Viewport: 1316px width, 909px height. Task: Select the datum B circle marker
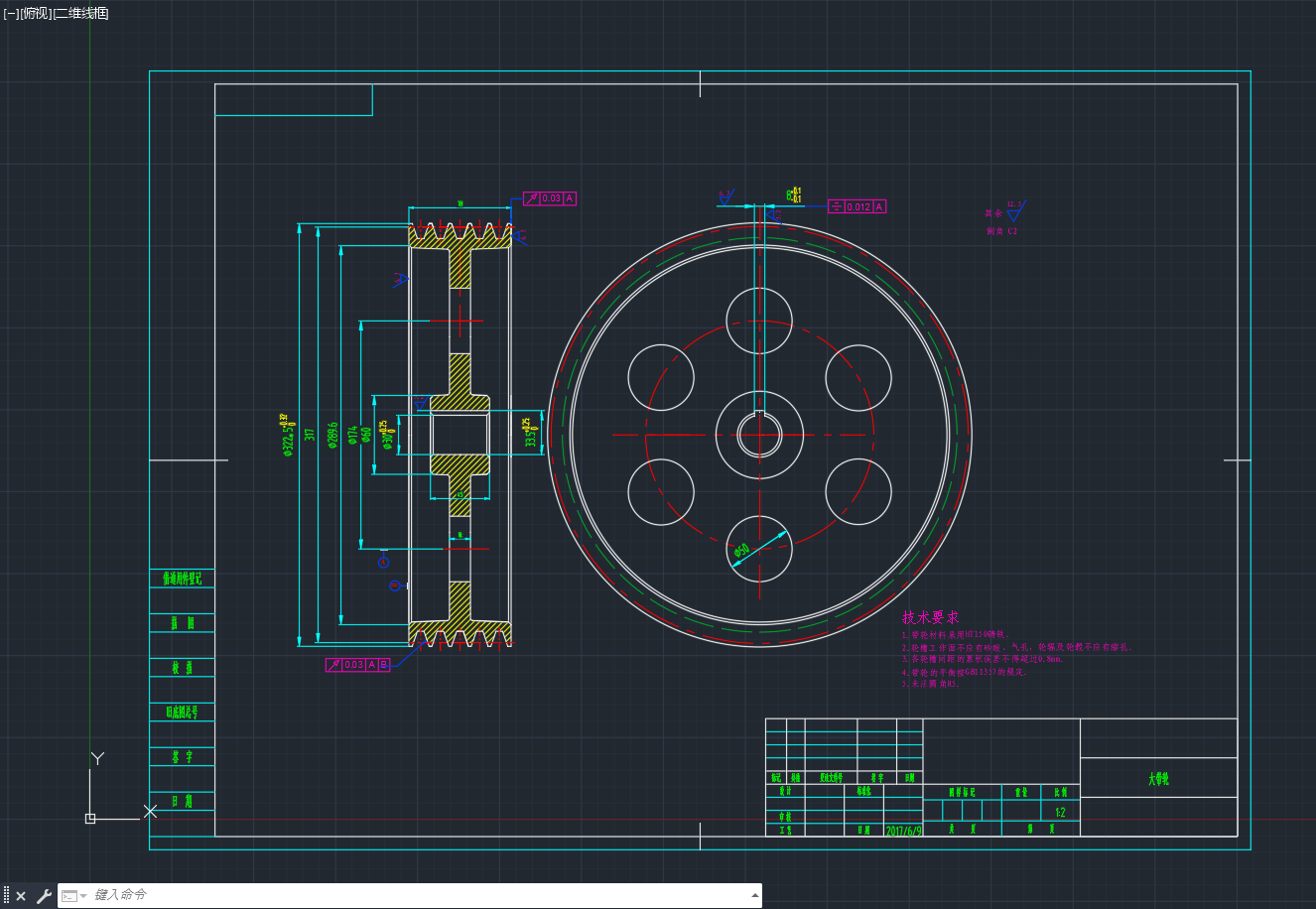pyautogui.click(x=395, y=585)
